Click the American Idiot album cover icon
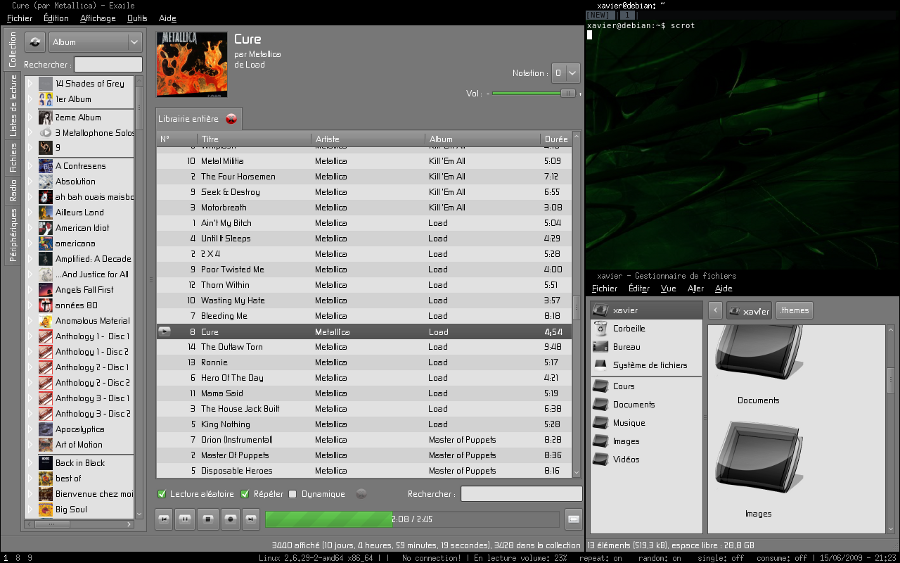900x563 pixels. 46,228
